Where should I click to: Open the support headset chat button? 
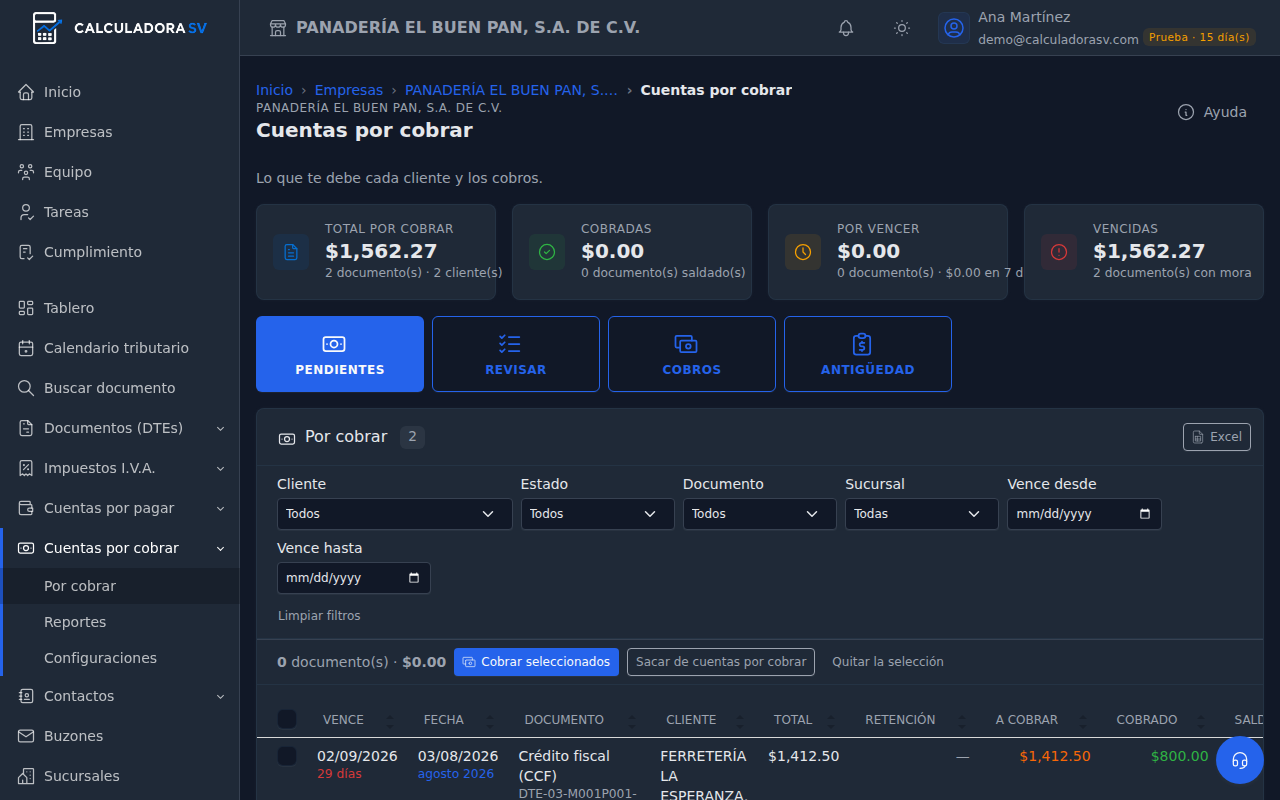[1240, 760]
